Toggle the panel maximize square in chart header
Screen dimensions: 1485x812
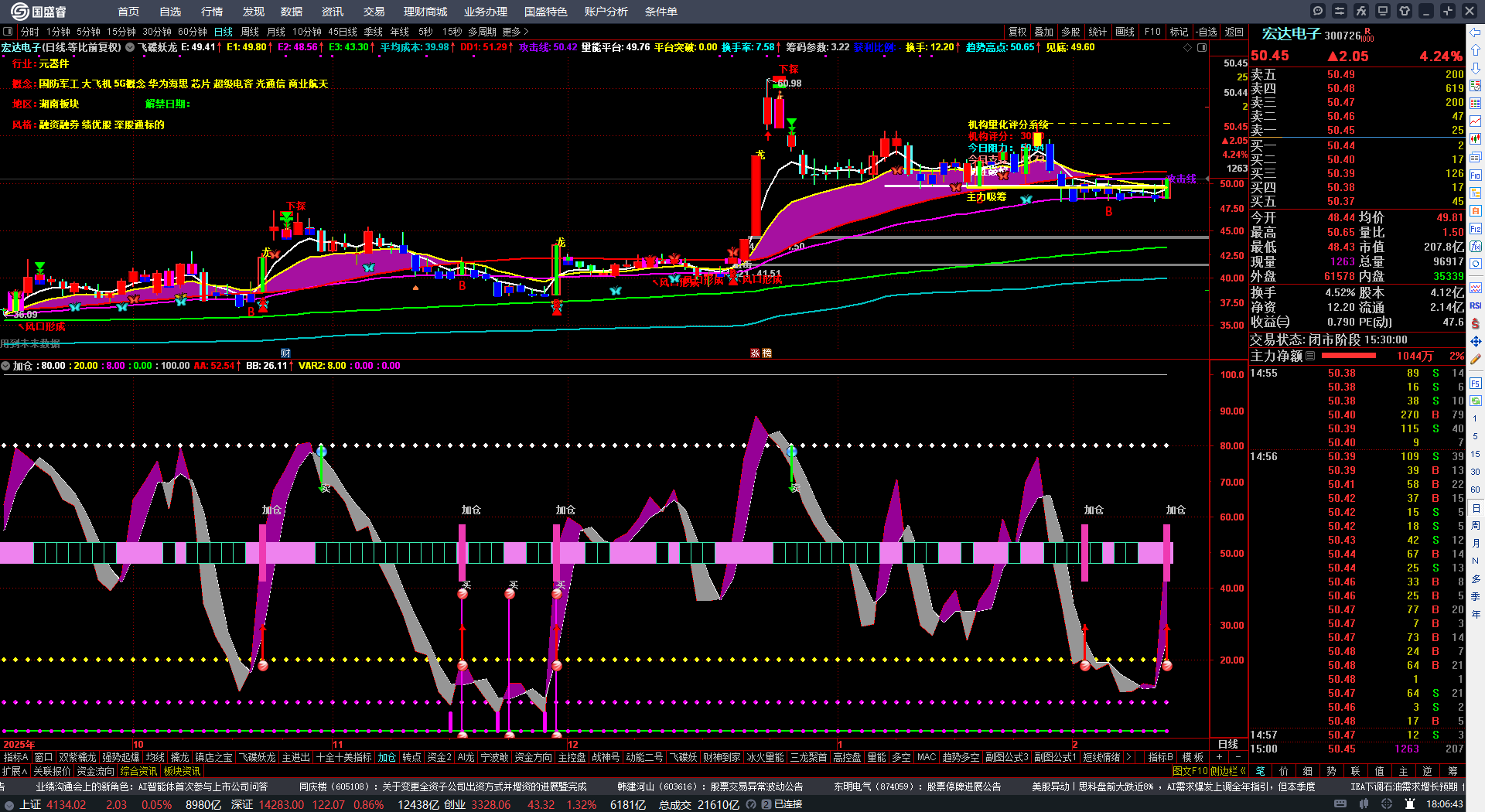(1202, 47)
